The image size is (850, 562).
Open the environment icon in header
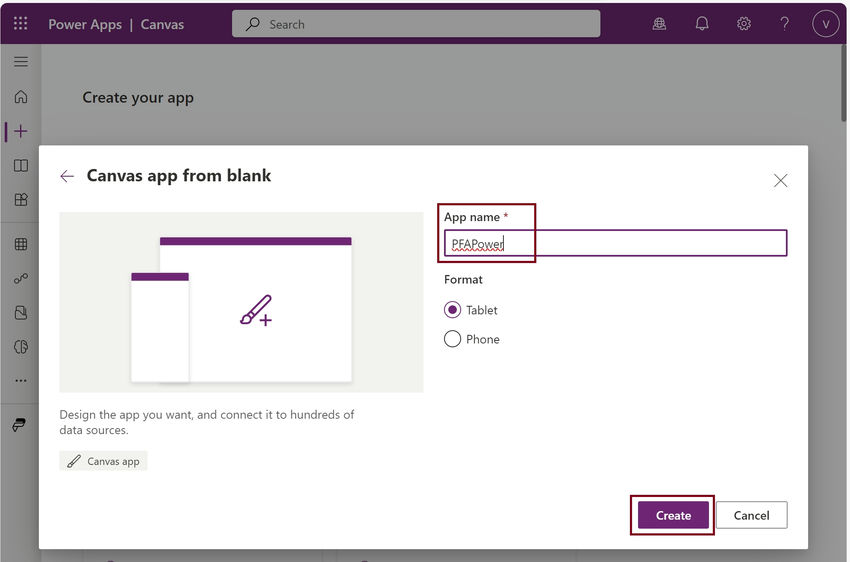pyautogui.click(x=659, y=24)
